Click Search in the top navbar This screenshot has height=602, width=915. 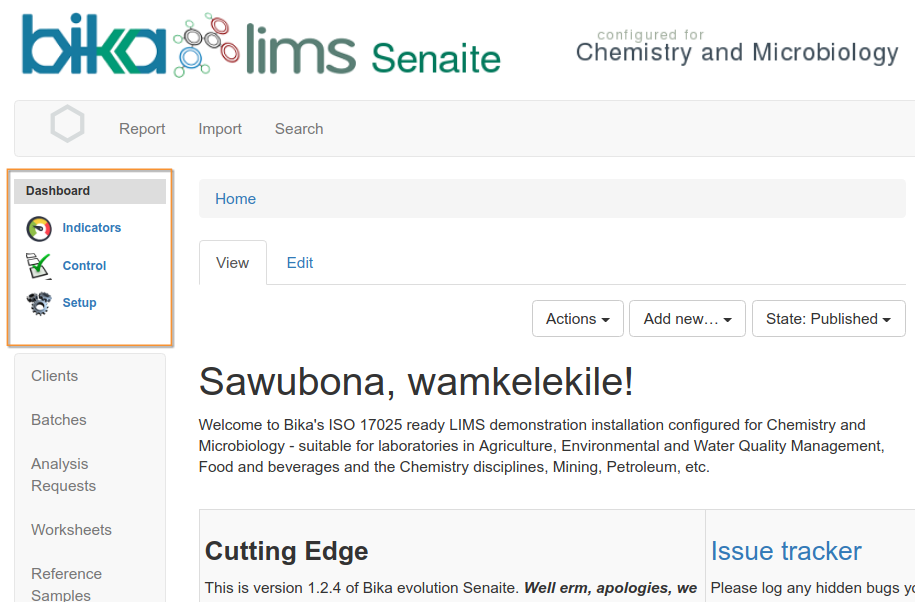299,129
